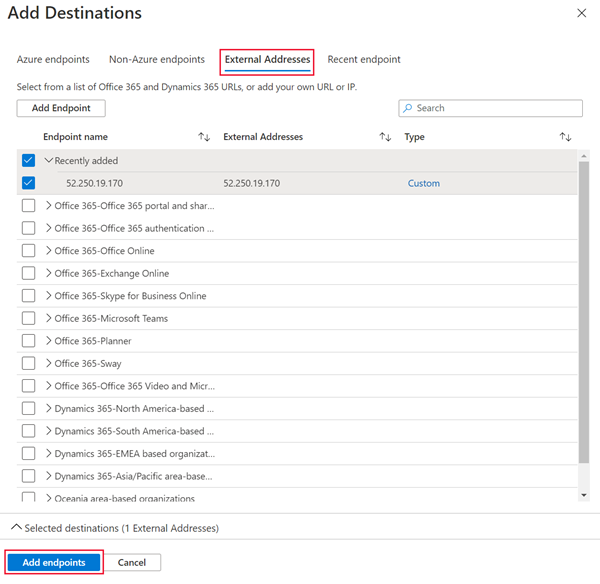Collapse the Selected destinations chevron
The width and height of the screenshot is (600, 584).
pos(15,527)
